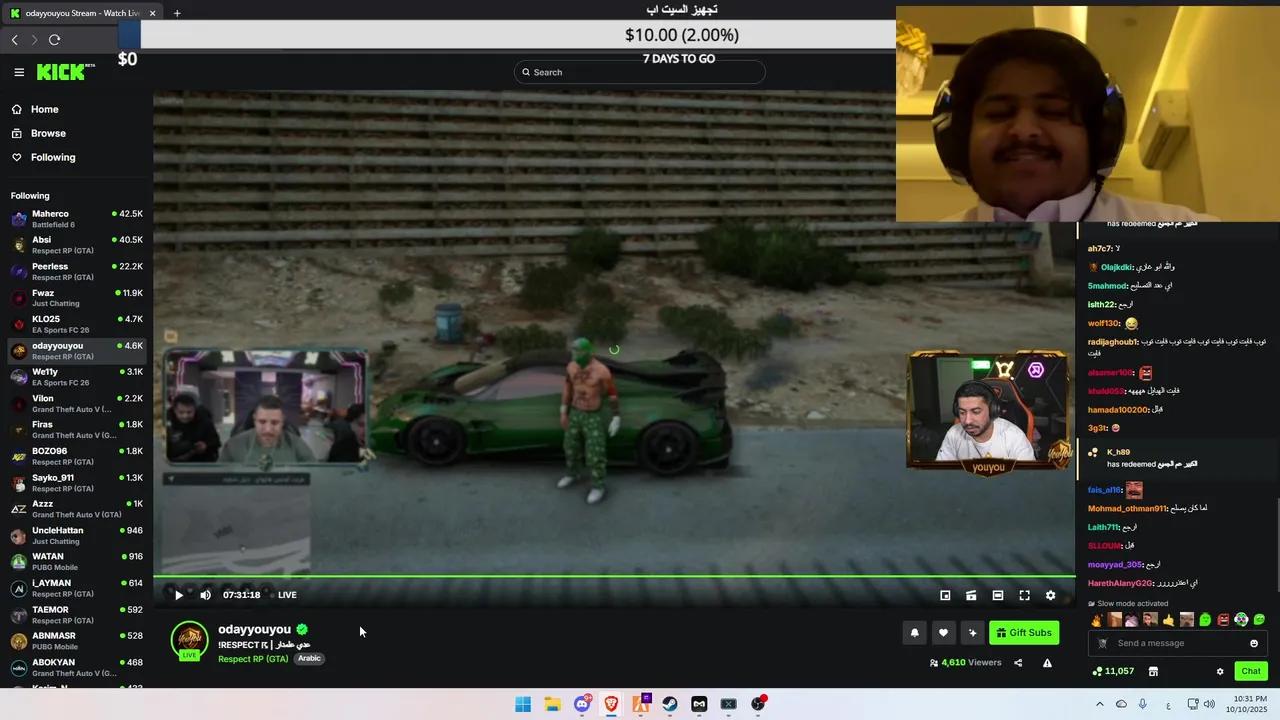Open the emote picker in chat
The image size is (1280, 720).
(x=1254, y=643)
